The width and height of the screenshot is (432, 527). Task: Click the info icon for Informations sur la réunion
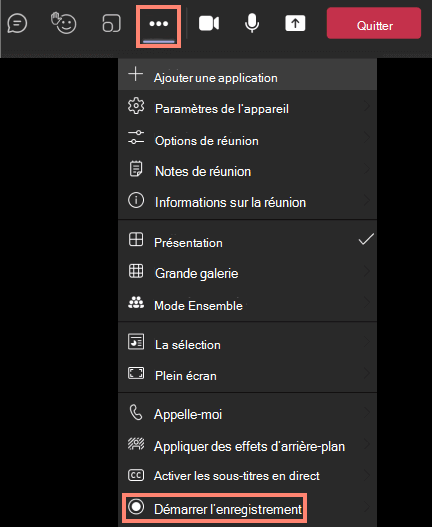pos(136,200)
